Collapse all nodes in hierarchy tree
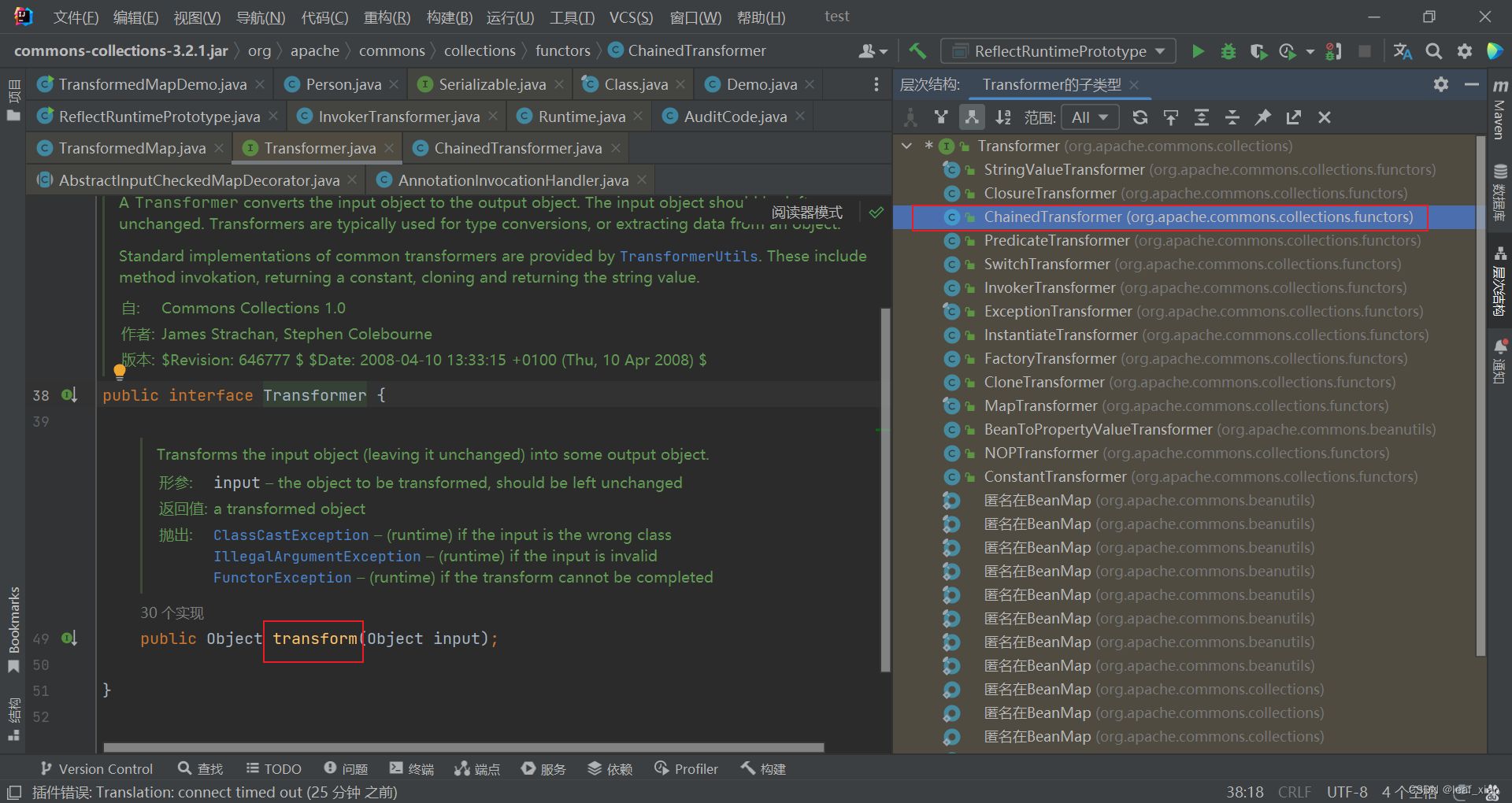The image size is (1512, 803). pos(1232,117)
